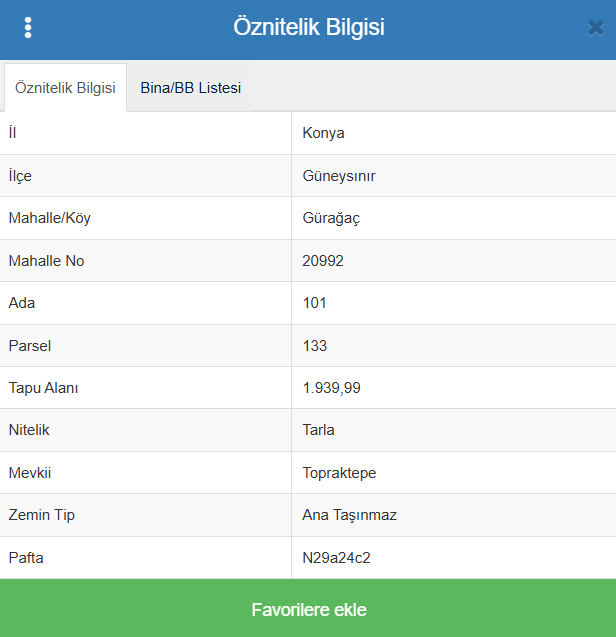The width and height of the screenshot is (616, 637).
Task: Select the Mevkii value Topraktepe
Action: 339,473
